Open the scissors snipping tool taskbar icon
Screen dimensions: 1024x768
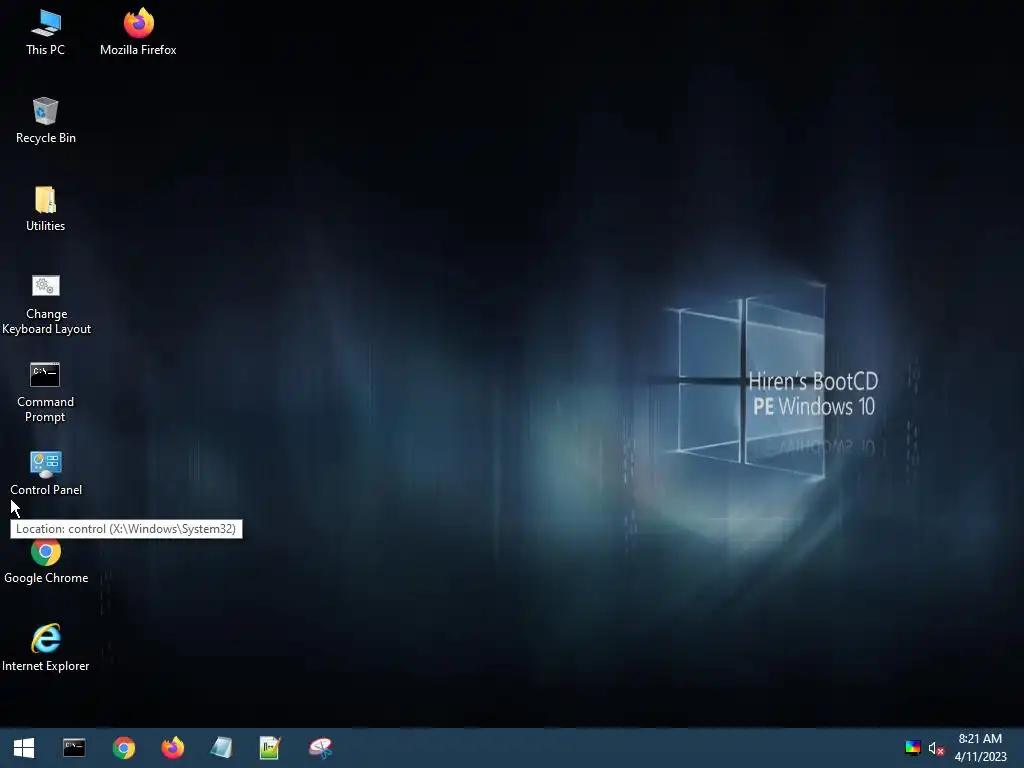pyautogui.click(x=320, y=748)
